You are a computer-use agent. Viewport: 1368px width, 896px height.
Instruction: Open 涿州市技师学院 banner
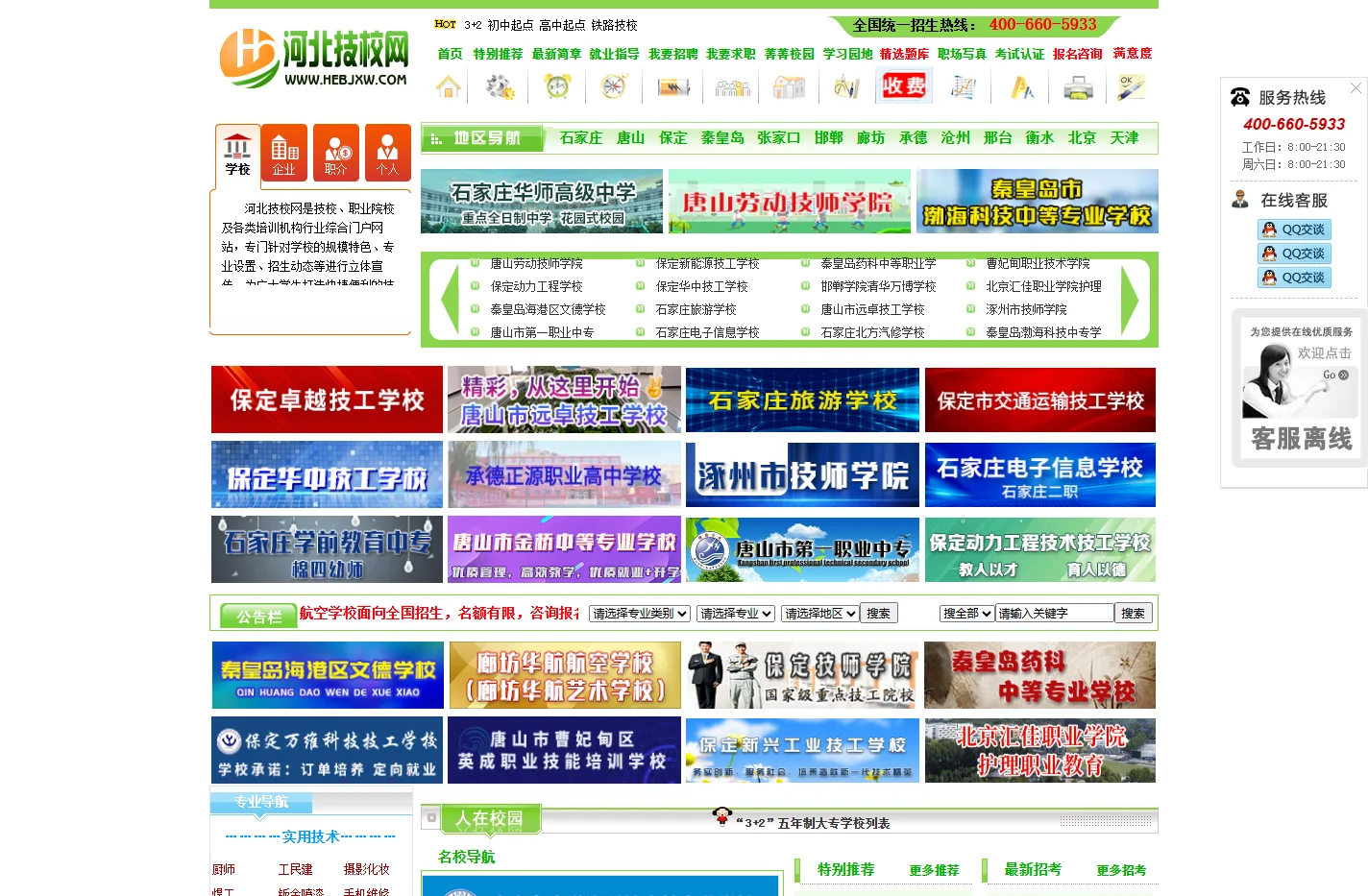(x=802, y=474)
